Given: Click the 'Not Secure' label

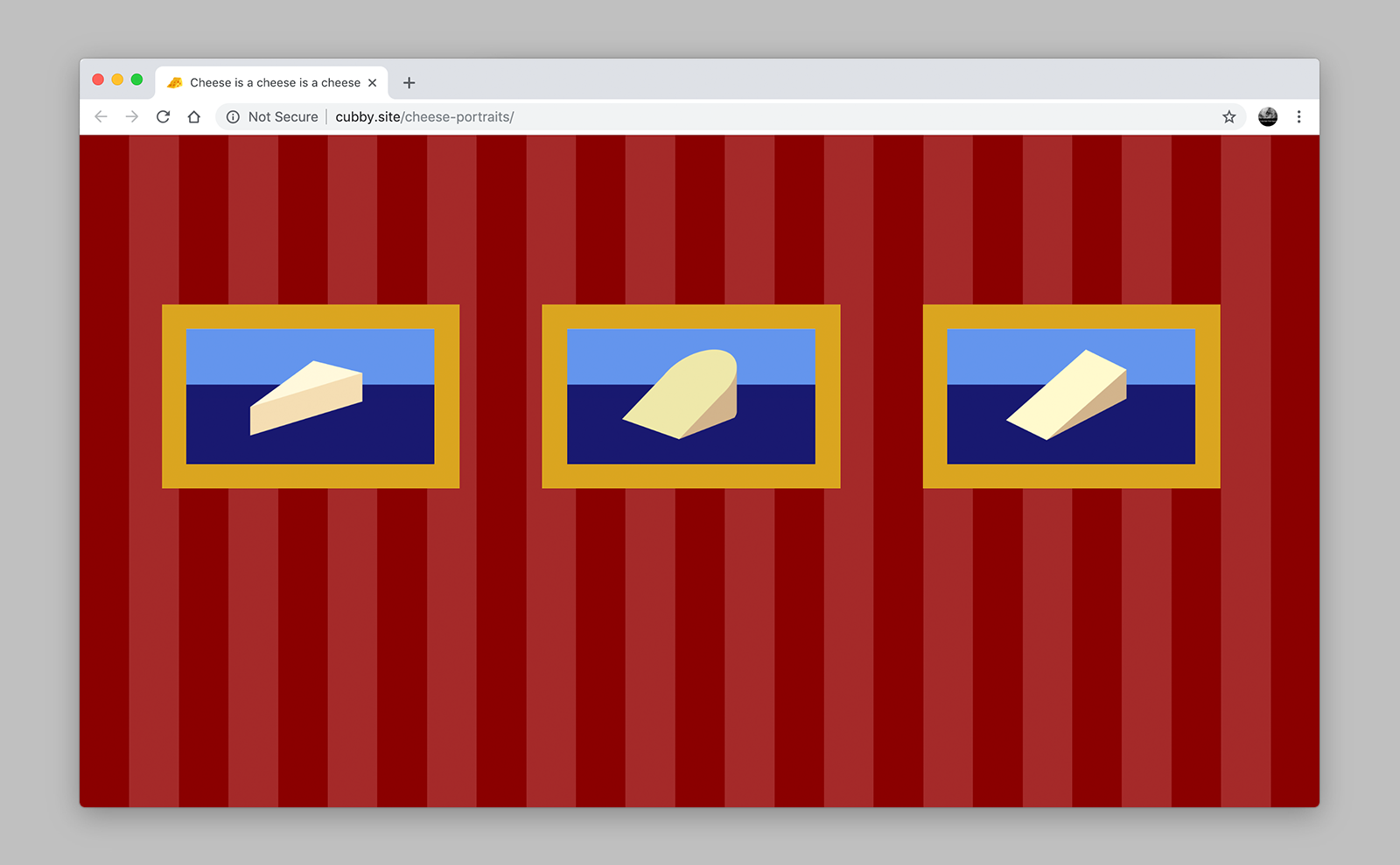Looking at the screenshot, I should 283,116.
